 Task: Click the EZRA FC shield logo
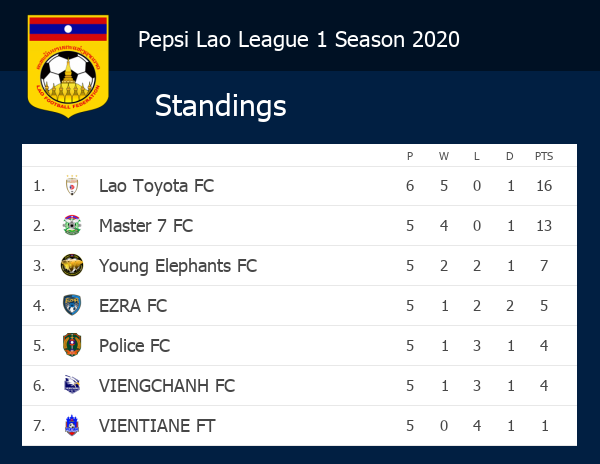[72, 305]
